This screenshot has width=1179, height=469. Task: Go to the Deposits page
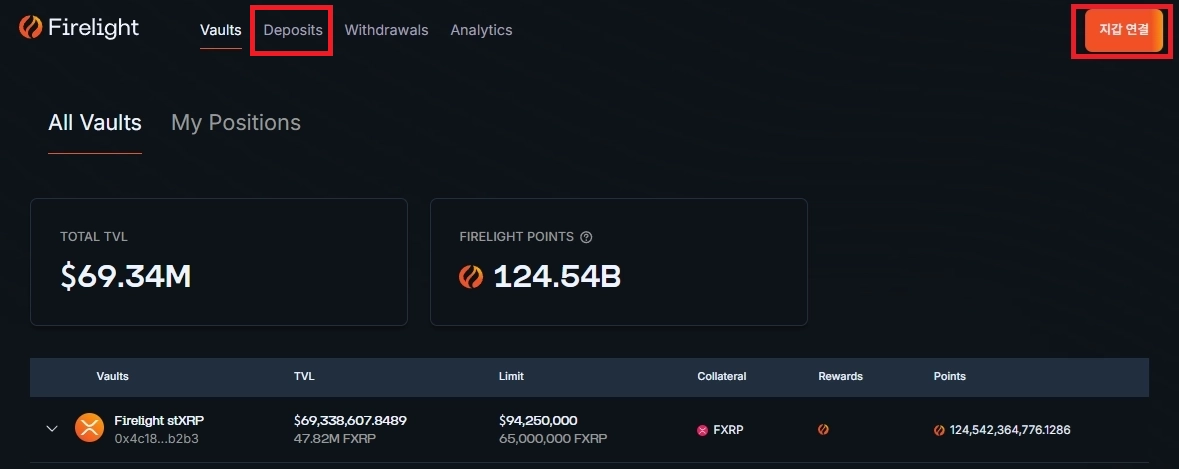click(293, 30)
